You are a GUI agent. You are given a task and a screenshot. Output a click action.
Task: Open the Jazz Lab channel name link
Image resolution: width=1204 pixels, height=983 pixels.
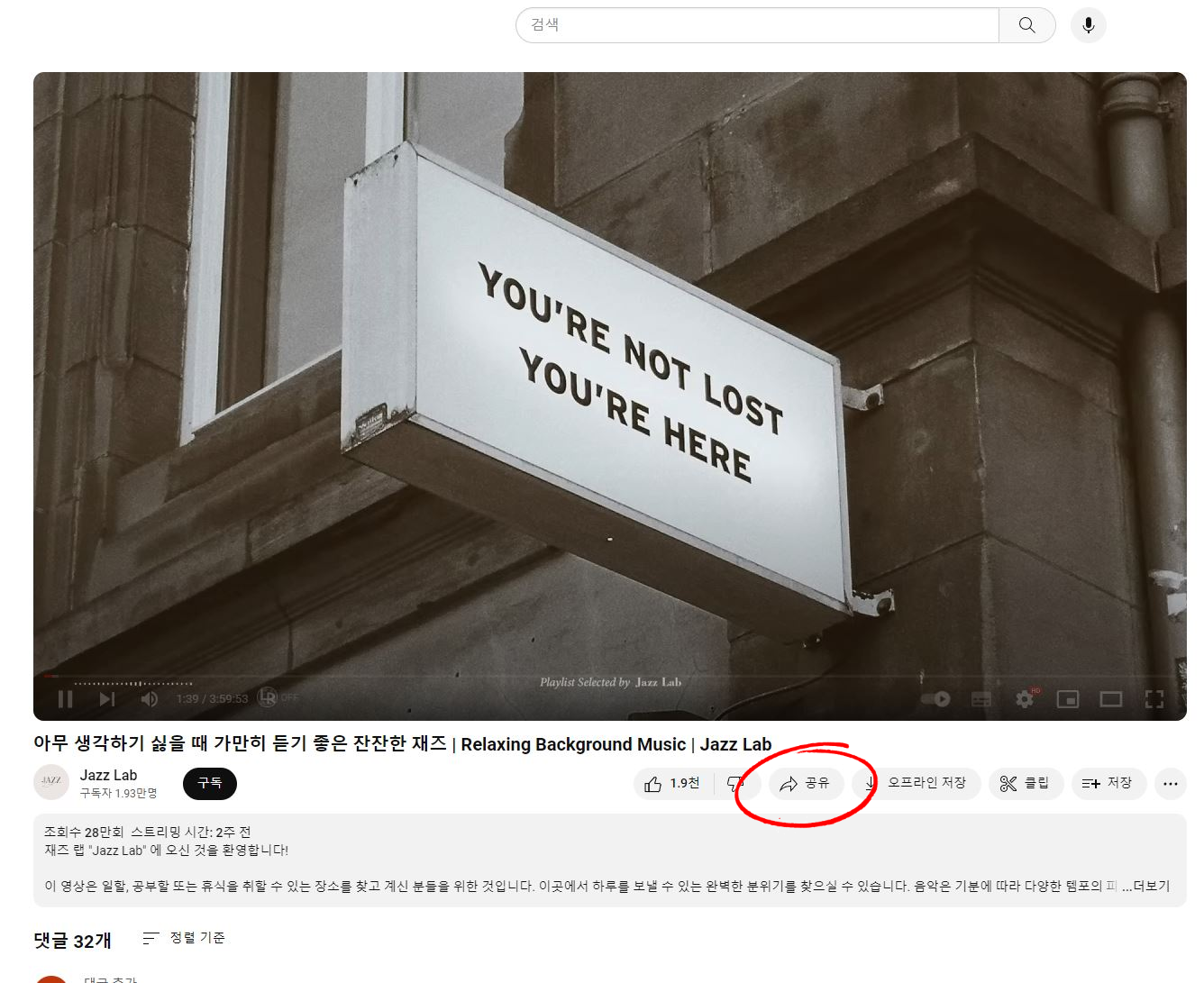[108, 775]
